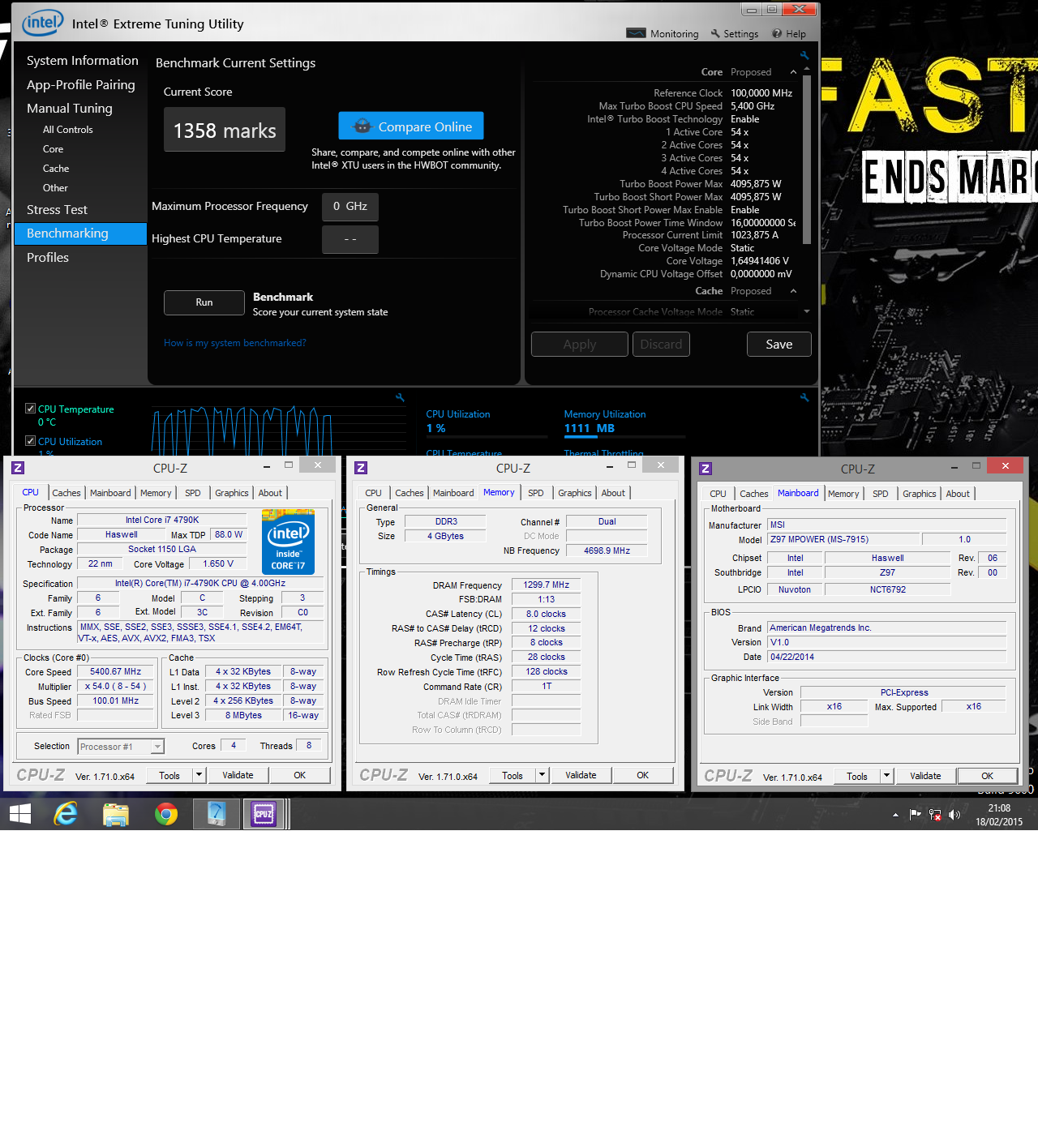Select Cache under Manual Tuning

pos(56,169)
